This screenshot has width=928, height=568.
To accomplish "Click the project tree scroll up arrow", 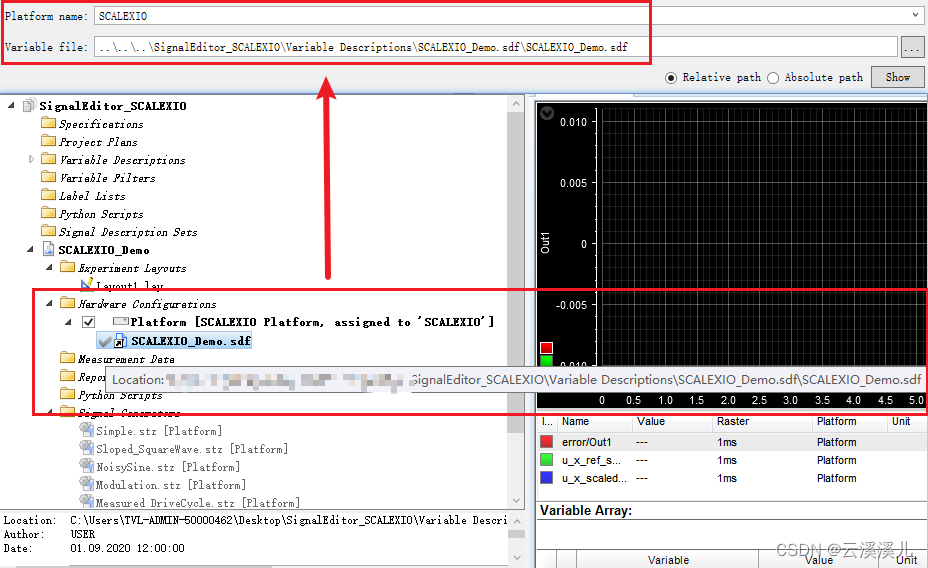I will (x=516, y=104).
